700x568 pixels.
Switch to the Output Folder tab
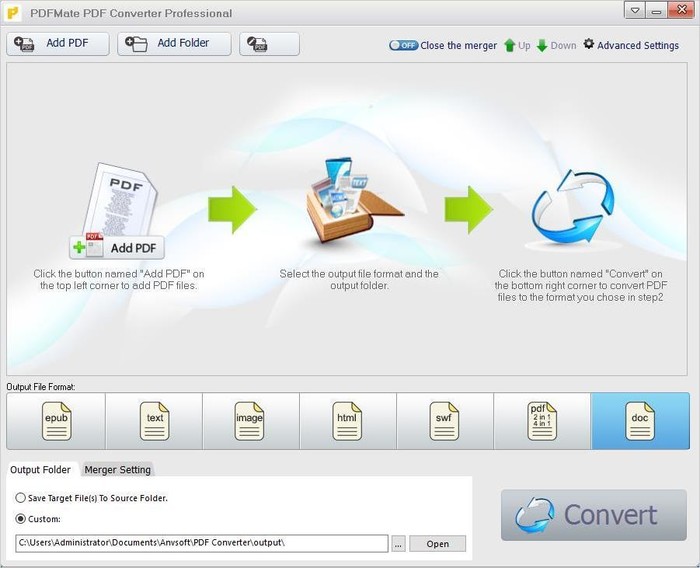coord(41,470)
